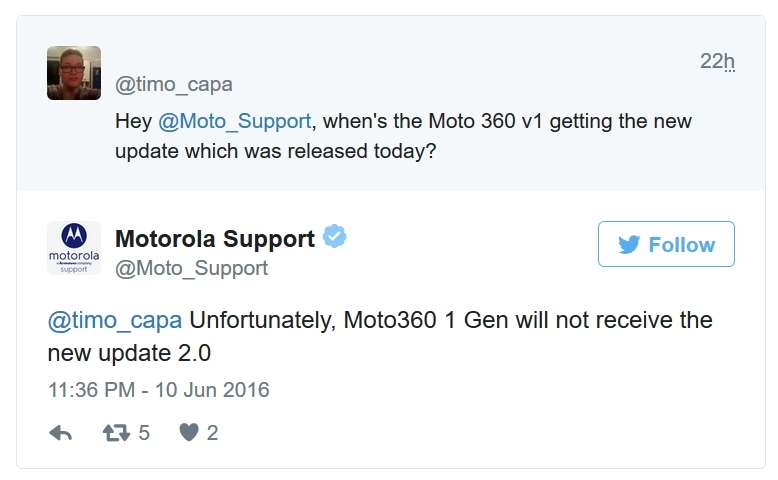Click the 'Unfortunately, Moto360 1 Gen' reply text

coord(323,320)
